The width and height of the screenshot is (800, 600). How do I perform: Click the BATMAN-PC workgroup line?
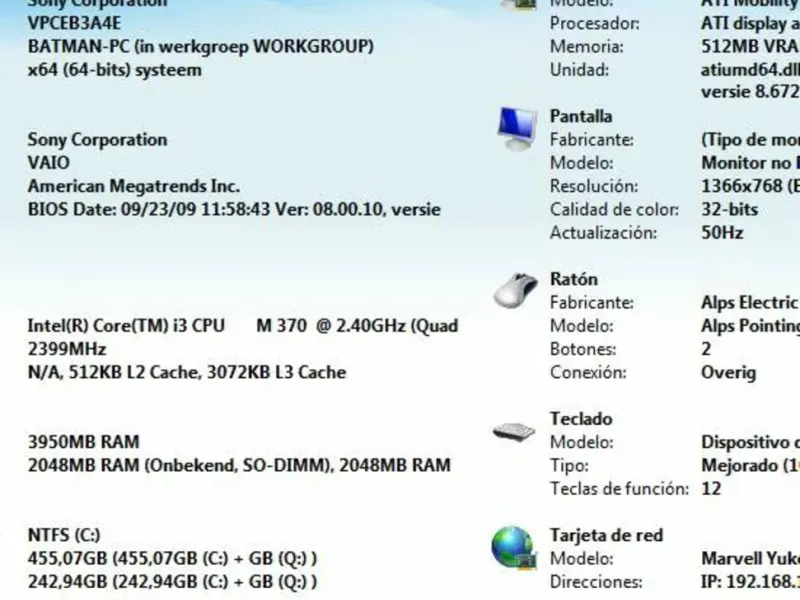pos(201,46)
